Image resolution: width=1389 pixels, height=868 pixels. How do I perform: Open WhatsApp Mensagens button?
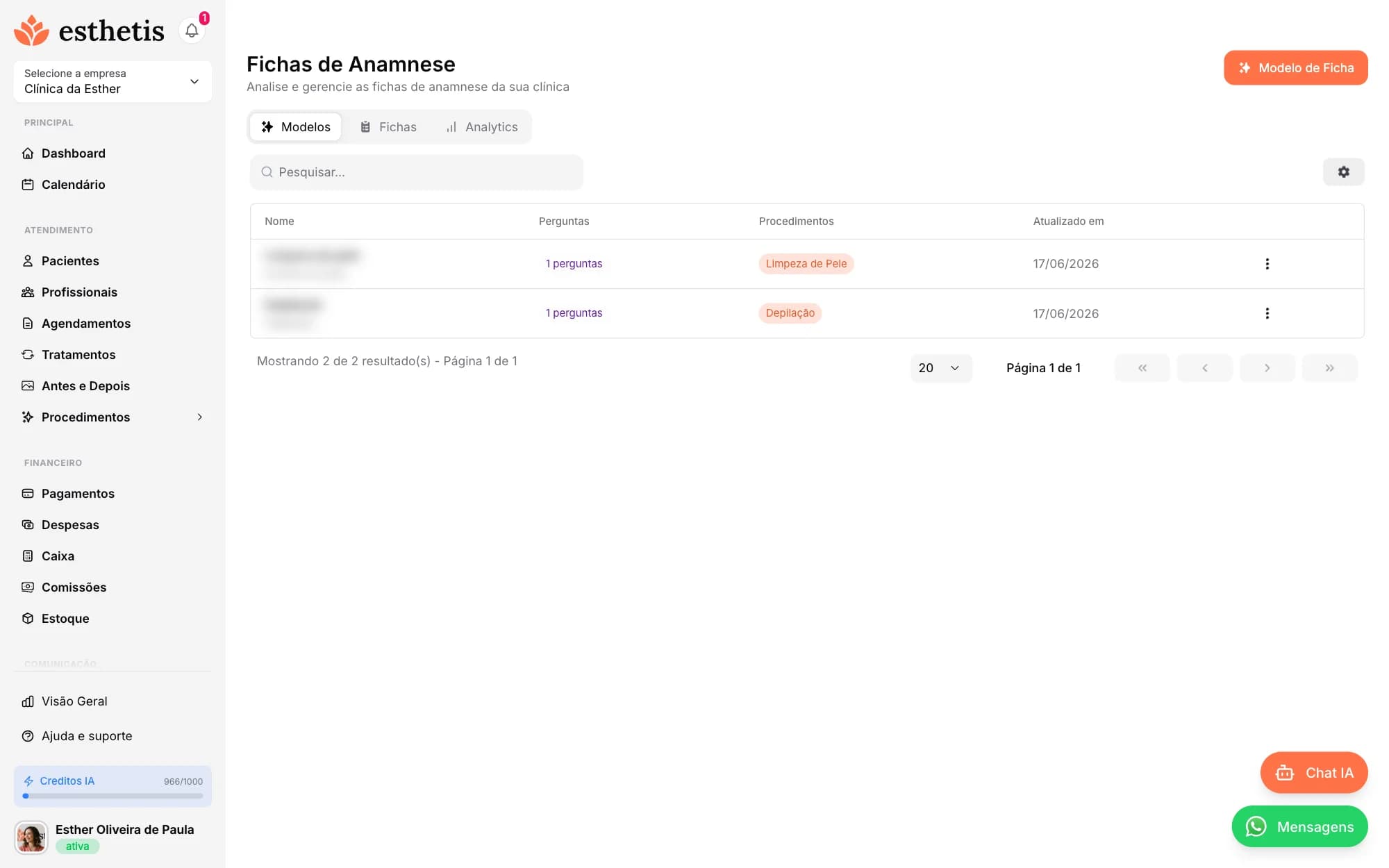click(x=1300, y=827)
